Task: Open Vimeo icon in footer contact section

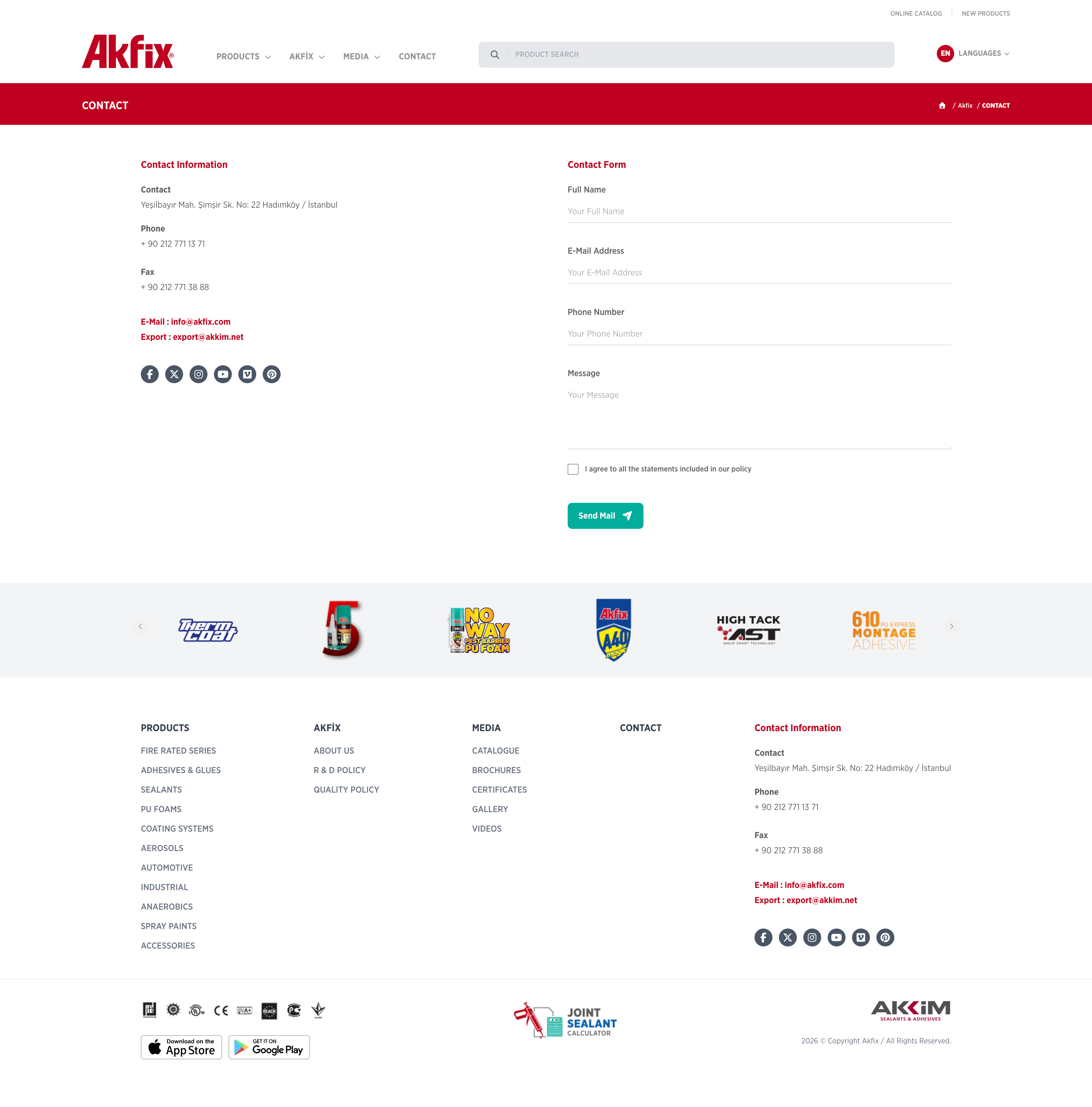Action: point(861,937)
